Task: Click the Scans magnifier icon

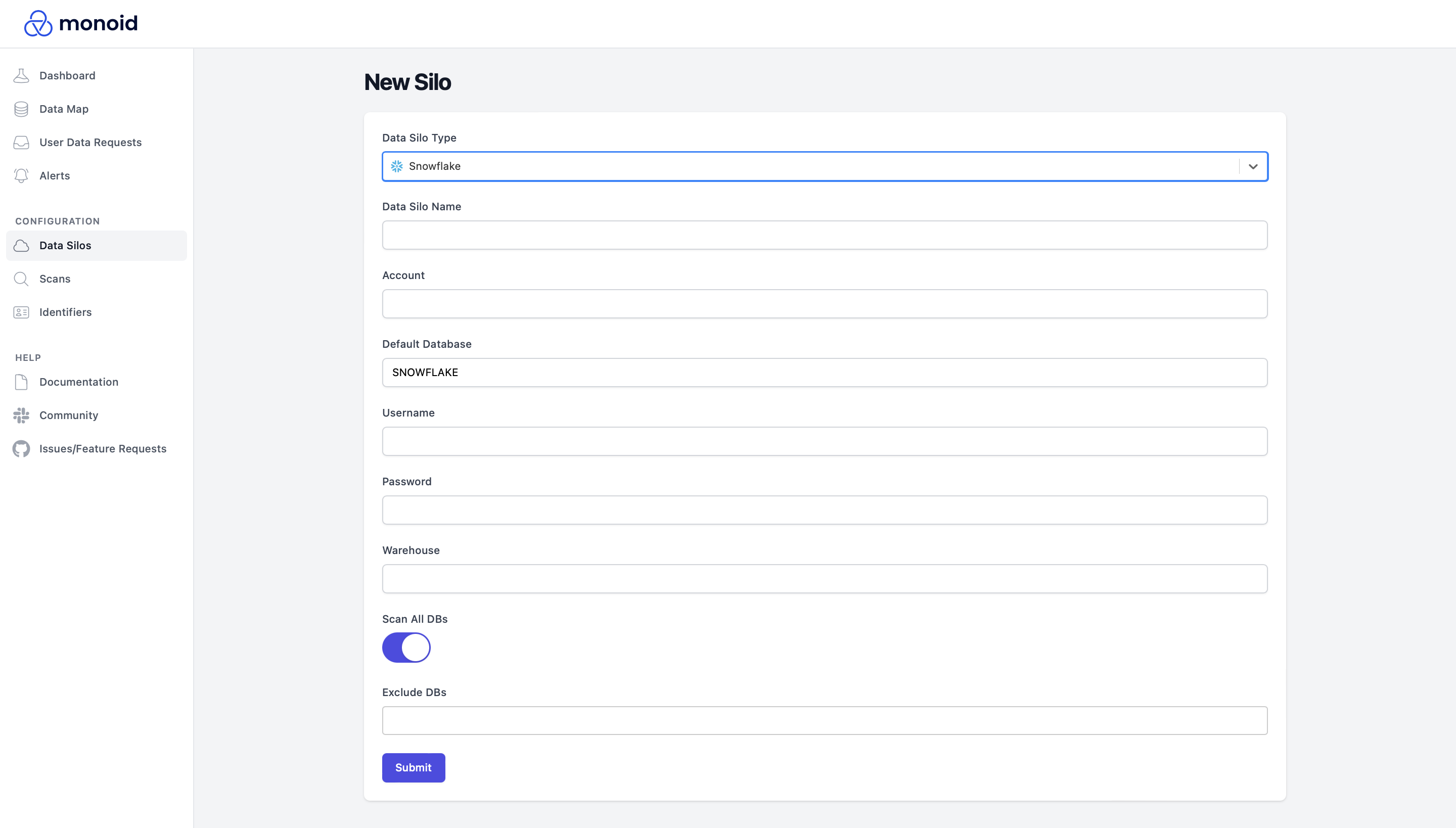Action: pos(21,279)
